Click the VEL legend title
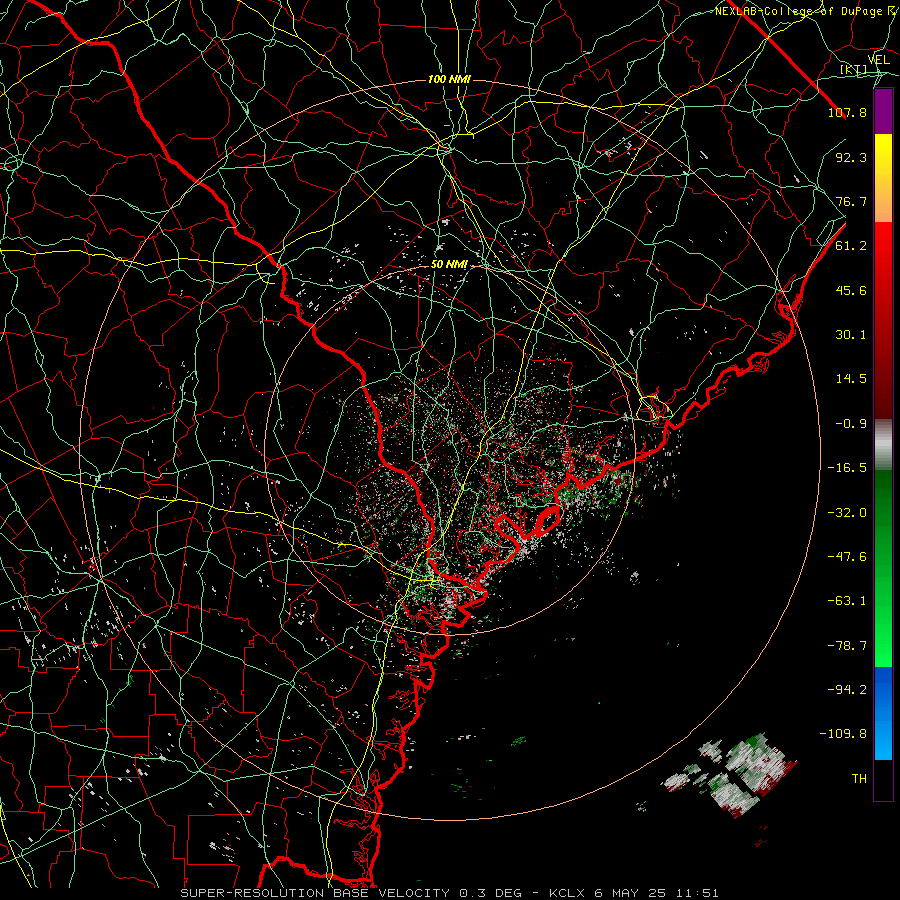Screen dimensions: 900x900 [878, 60]
